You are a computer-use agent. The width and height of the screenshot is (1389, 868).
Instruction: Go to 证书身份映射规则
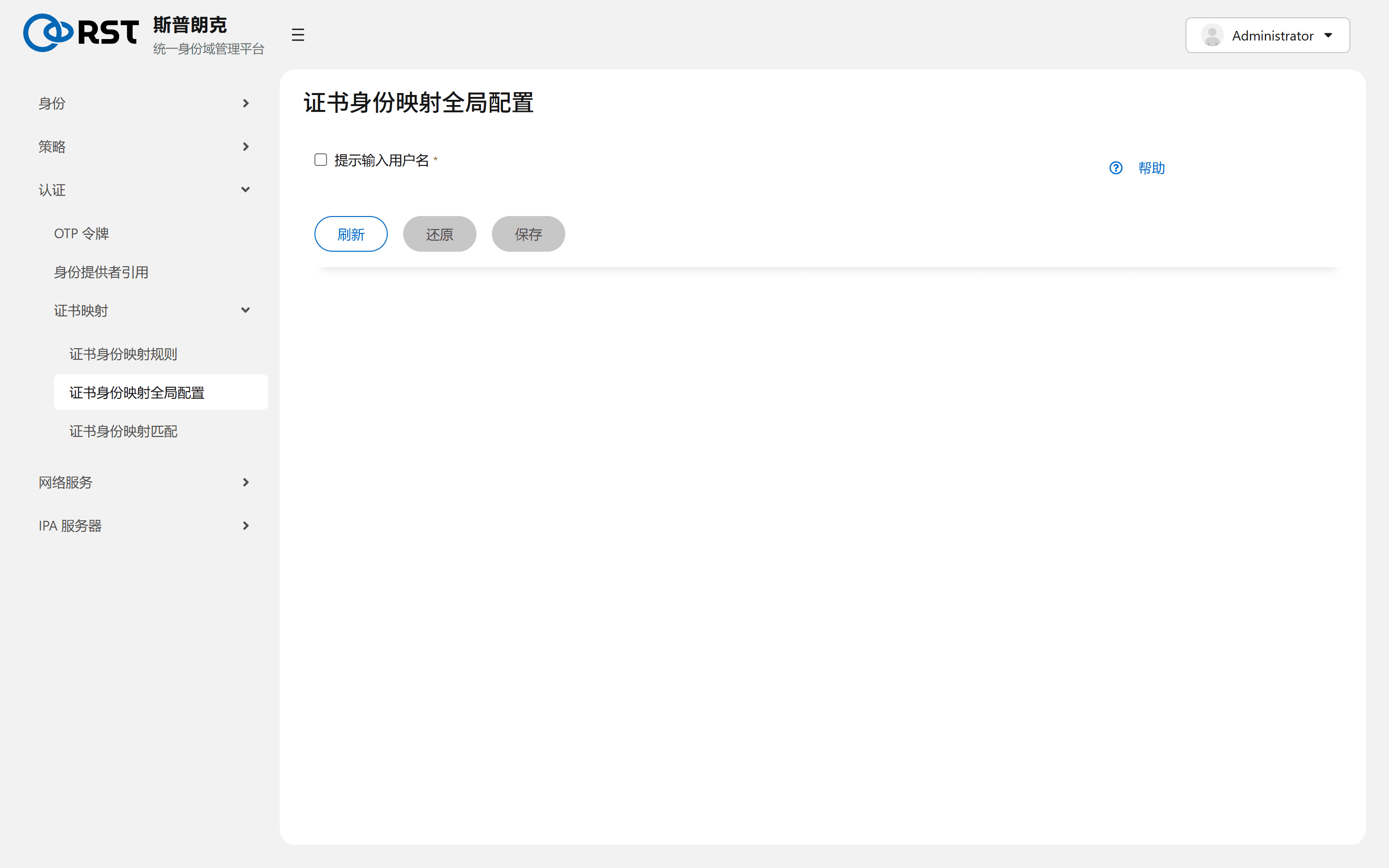pos(123,354)
